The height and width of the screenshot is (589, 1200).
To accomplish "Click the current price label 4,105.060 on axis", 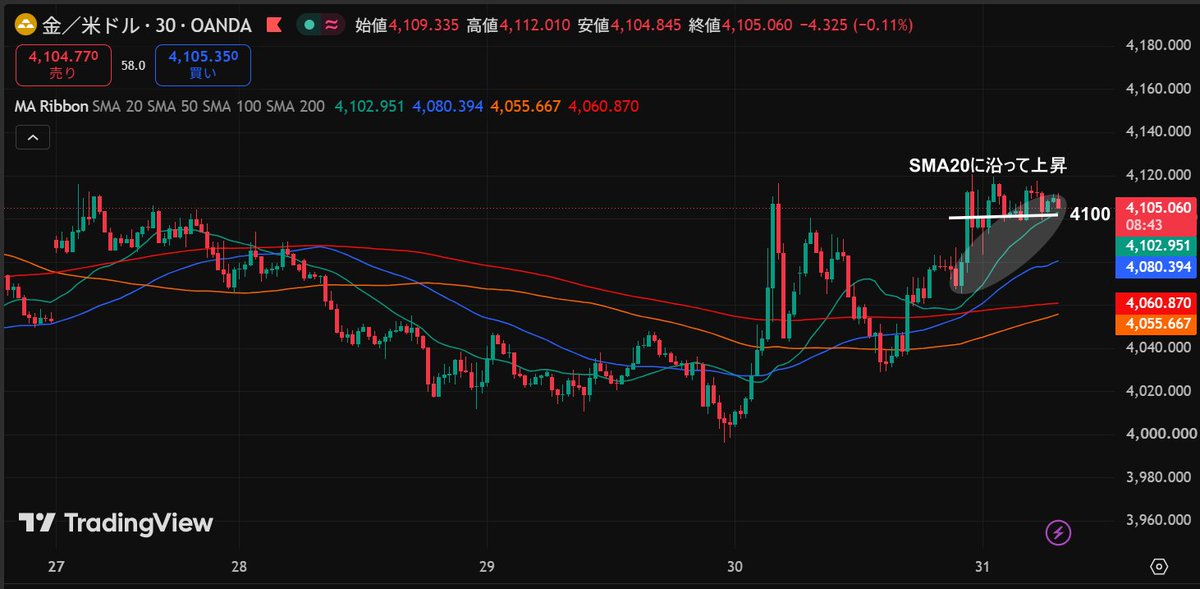I will [1157, 207].
